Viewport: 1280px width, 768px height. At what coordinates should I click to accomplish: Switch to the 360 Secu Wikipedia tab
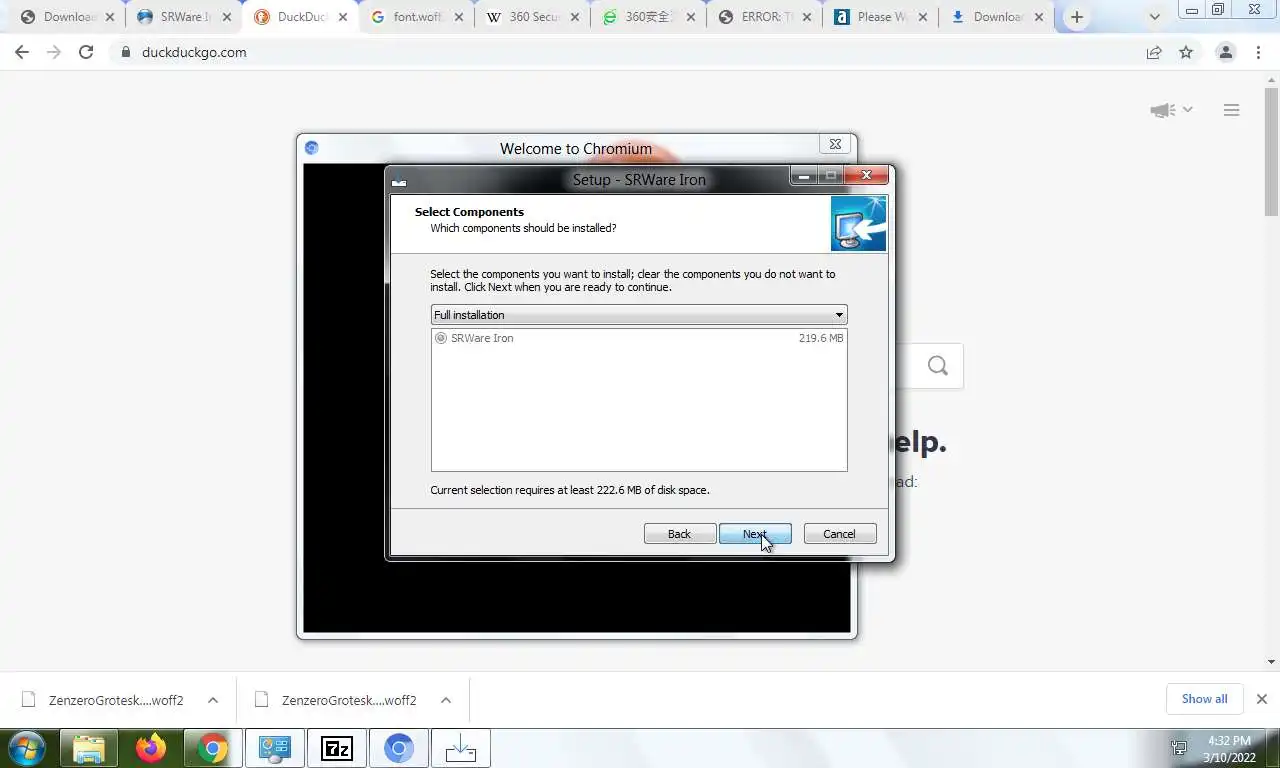[x=532, y=17]
